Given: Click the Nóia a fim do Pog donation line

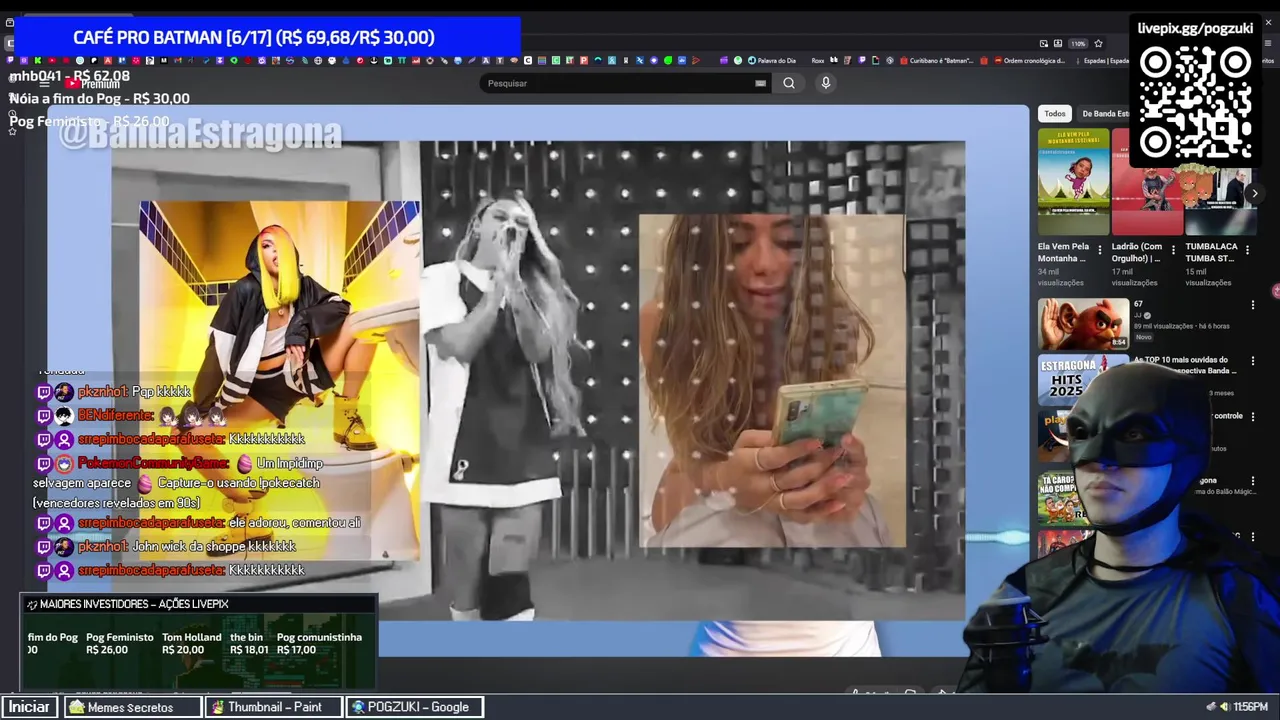Looking at the screenshot, I should coord(99,98).
